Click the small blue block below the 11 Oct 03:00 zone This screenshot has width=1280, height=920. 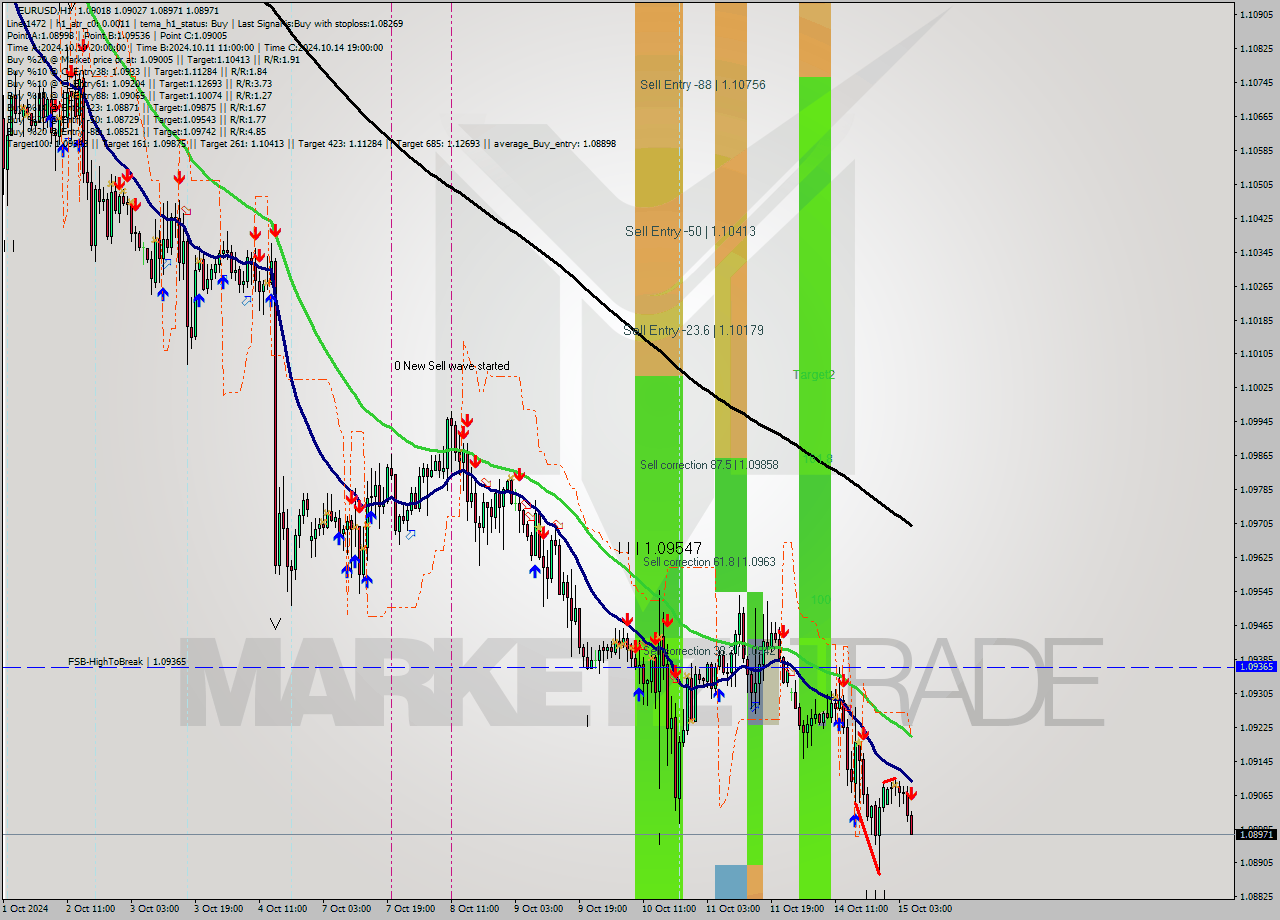tap(731, 881)
